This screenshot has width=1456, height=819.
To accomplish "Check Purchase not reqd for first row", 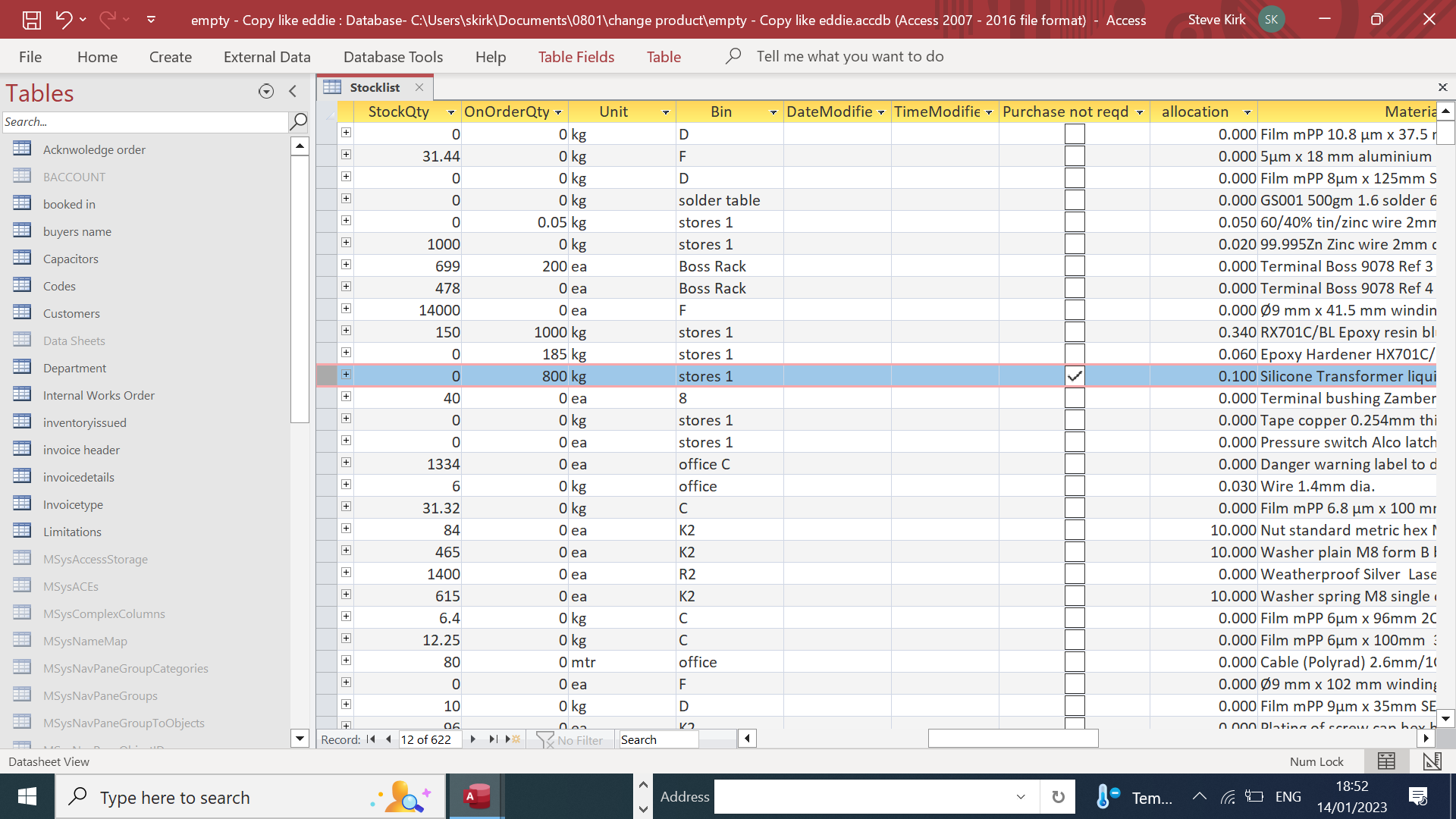I will [x=1075, y=134].
